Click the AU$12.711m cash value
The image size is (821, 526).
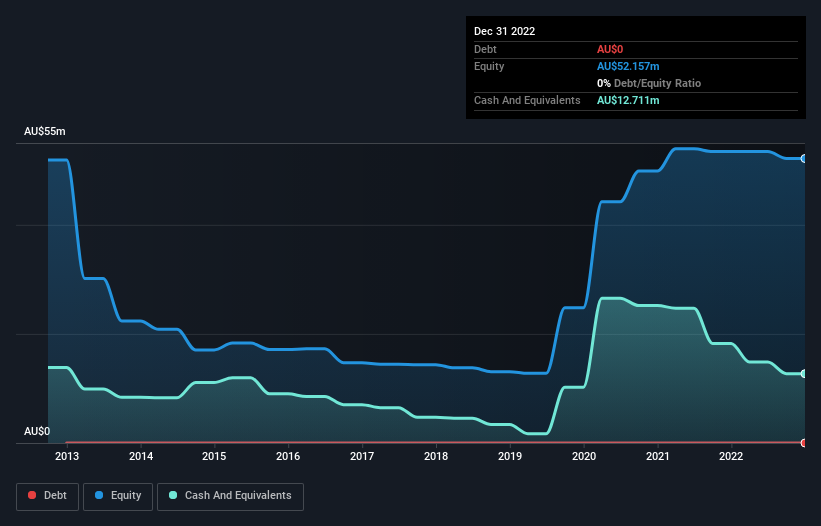pos(628,100)
